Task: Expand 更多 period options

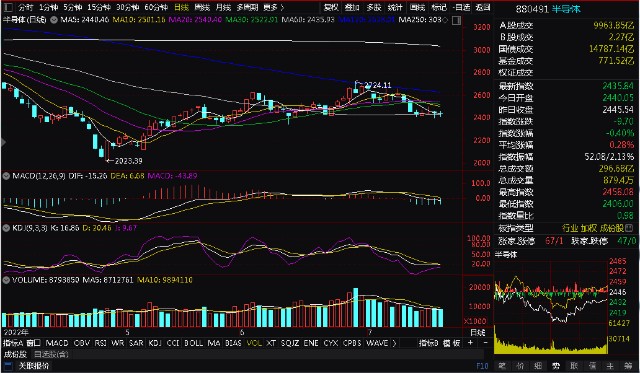Action: (x=273, y=7)
